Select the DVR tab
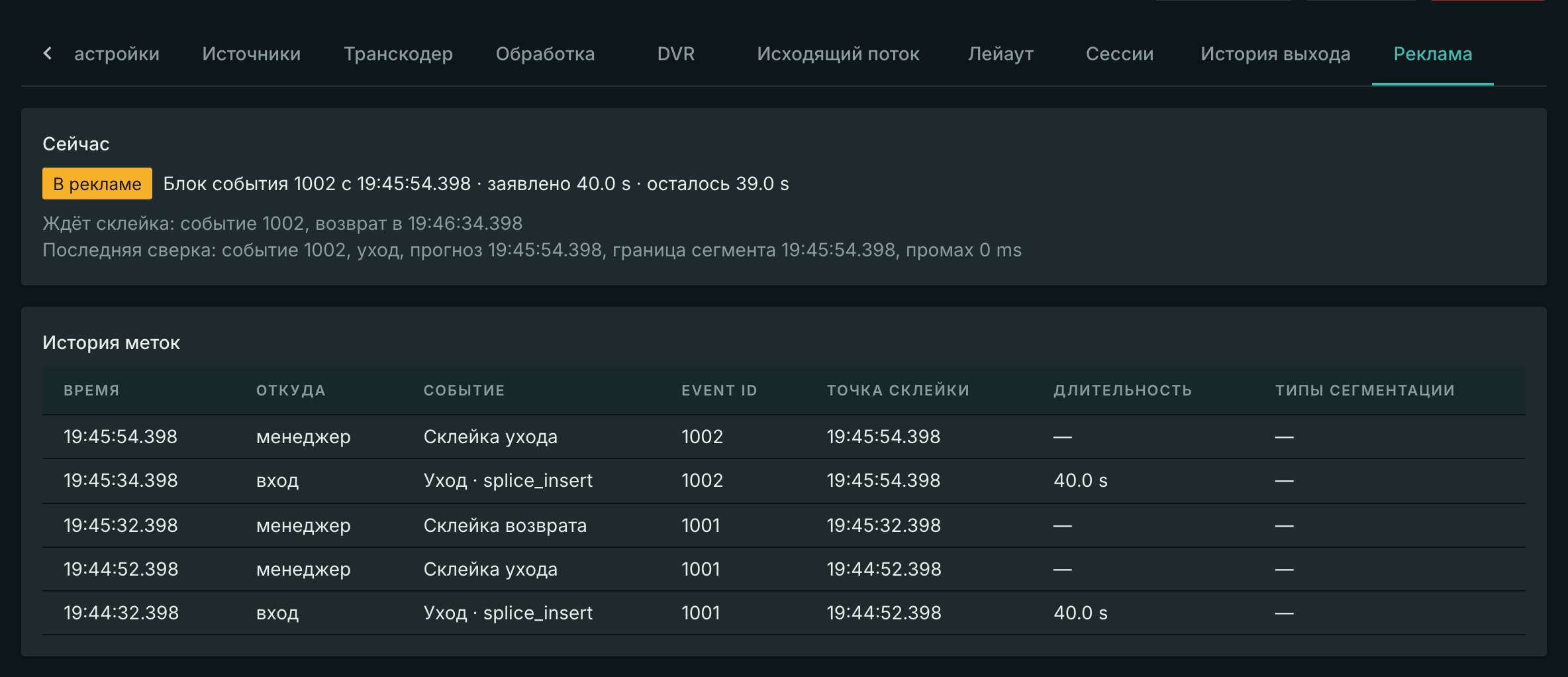Image resolution: width=1568 pixels, height=677 pixels. (675, 54)
